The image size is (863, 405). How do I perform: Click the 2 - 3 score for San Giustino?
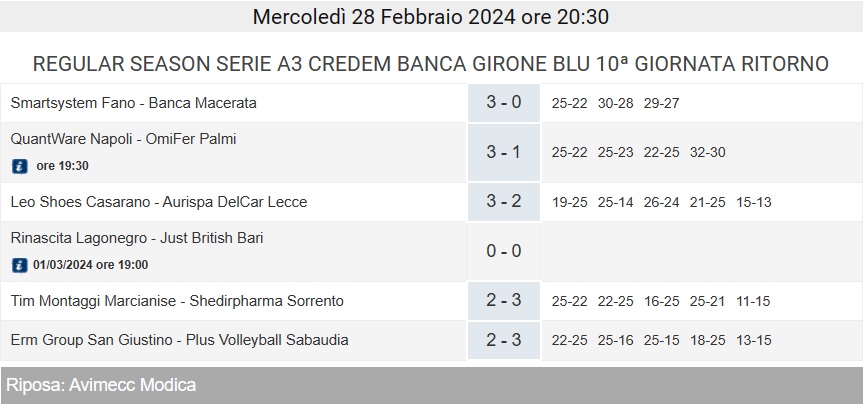point(504,340)
